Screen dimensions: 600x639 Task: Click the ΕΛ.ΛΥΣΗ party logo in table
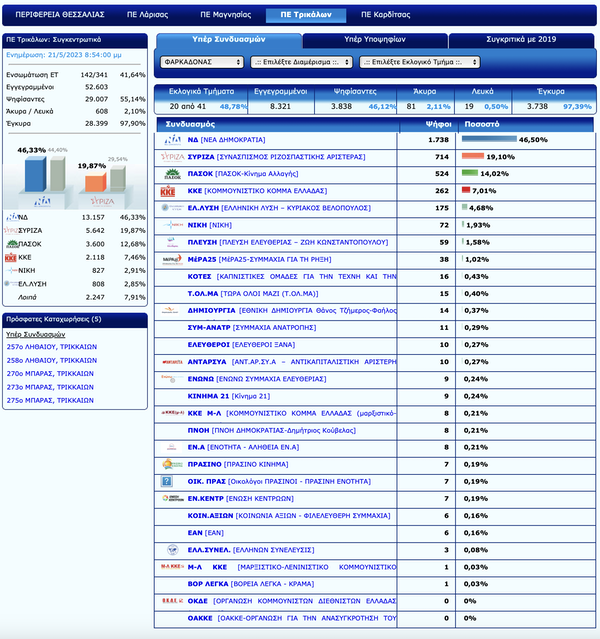tap(172, 208)
